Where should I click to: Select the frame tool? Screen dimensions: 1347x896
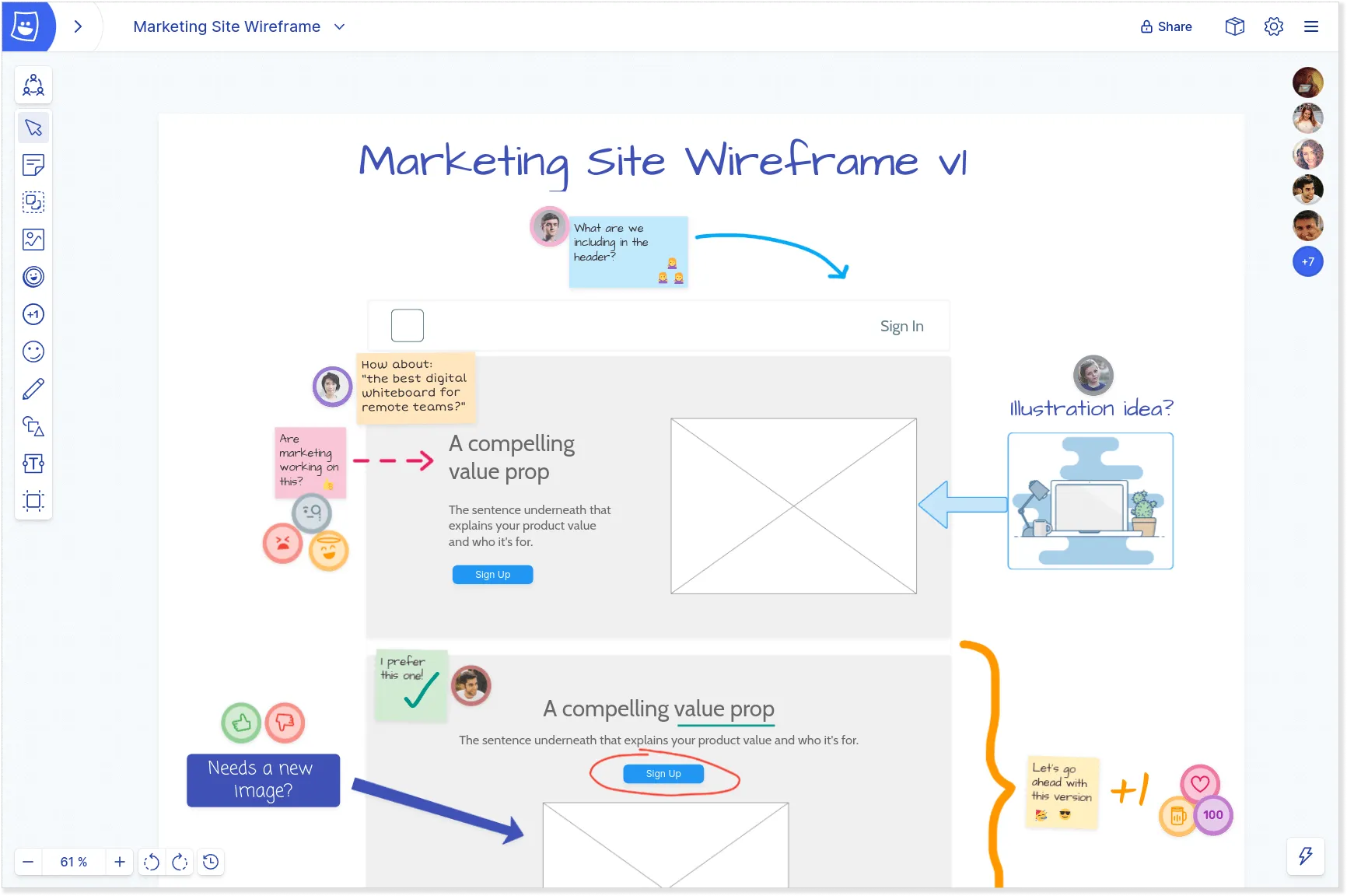tap(33, 500)
